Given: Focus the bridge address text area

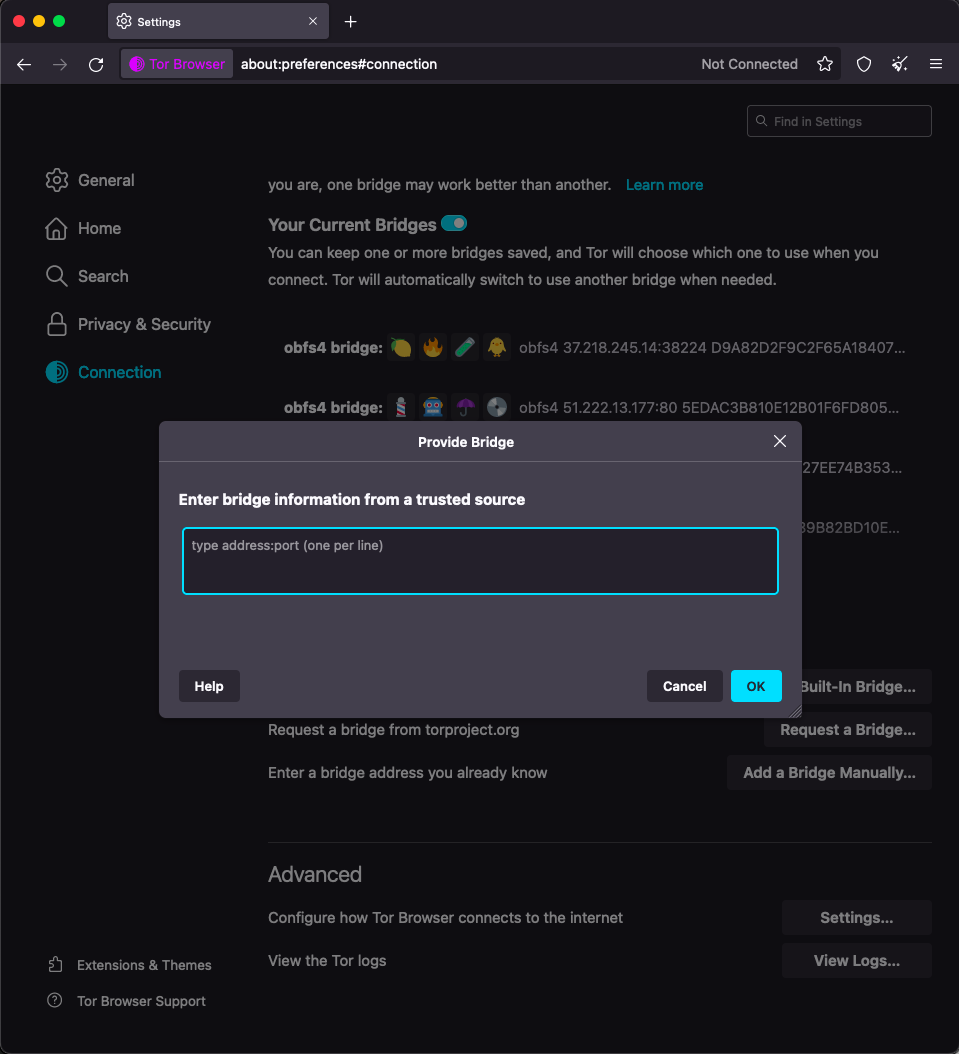Looking at the screenshot, I should pyautogui.click(x=481, y=561).
